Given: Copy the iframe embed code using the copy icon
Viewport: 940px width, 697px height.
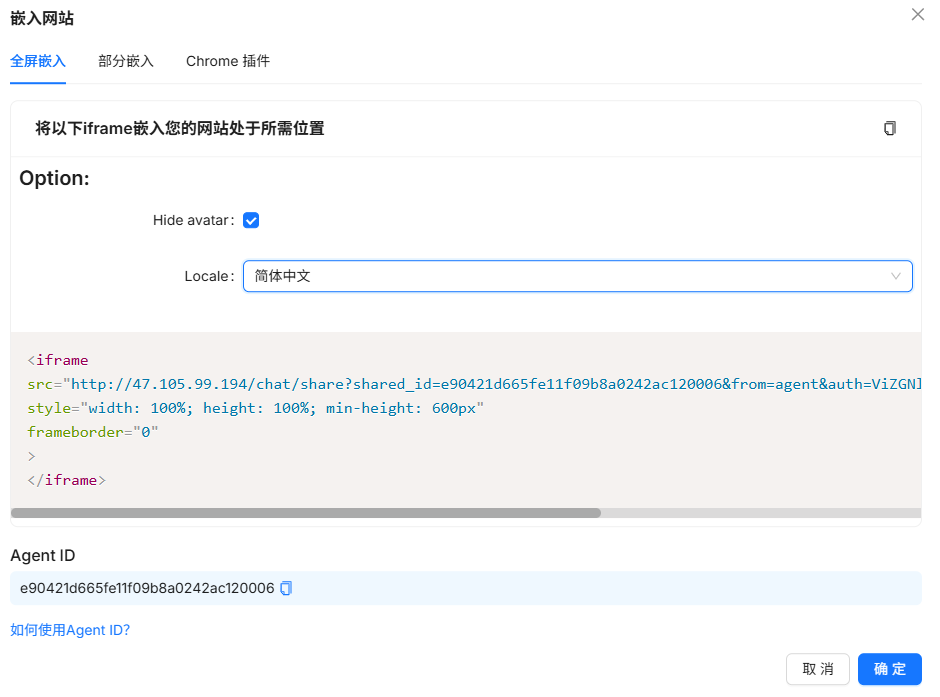Looking at the screenshot, I should coord(890,129).
